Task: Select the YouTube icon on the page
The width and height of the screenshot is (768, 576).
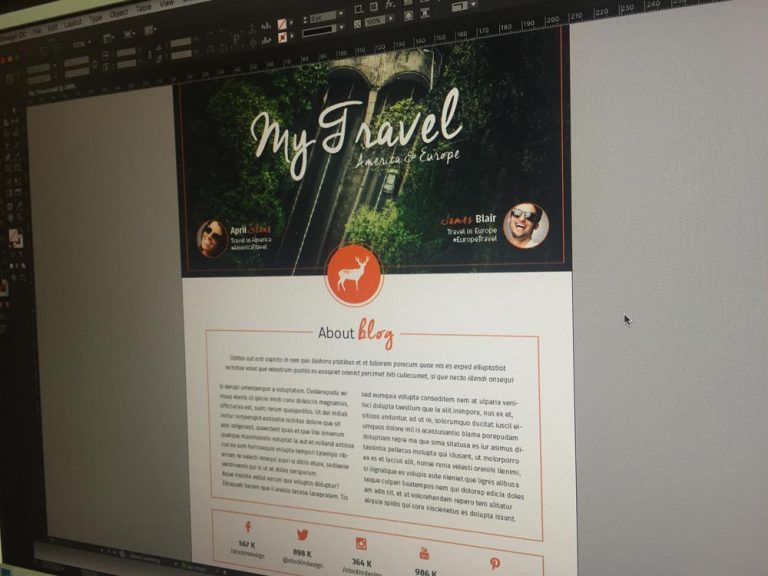Action: 424,553
